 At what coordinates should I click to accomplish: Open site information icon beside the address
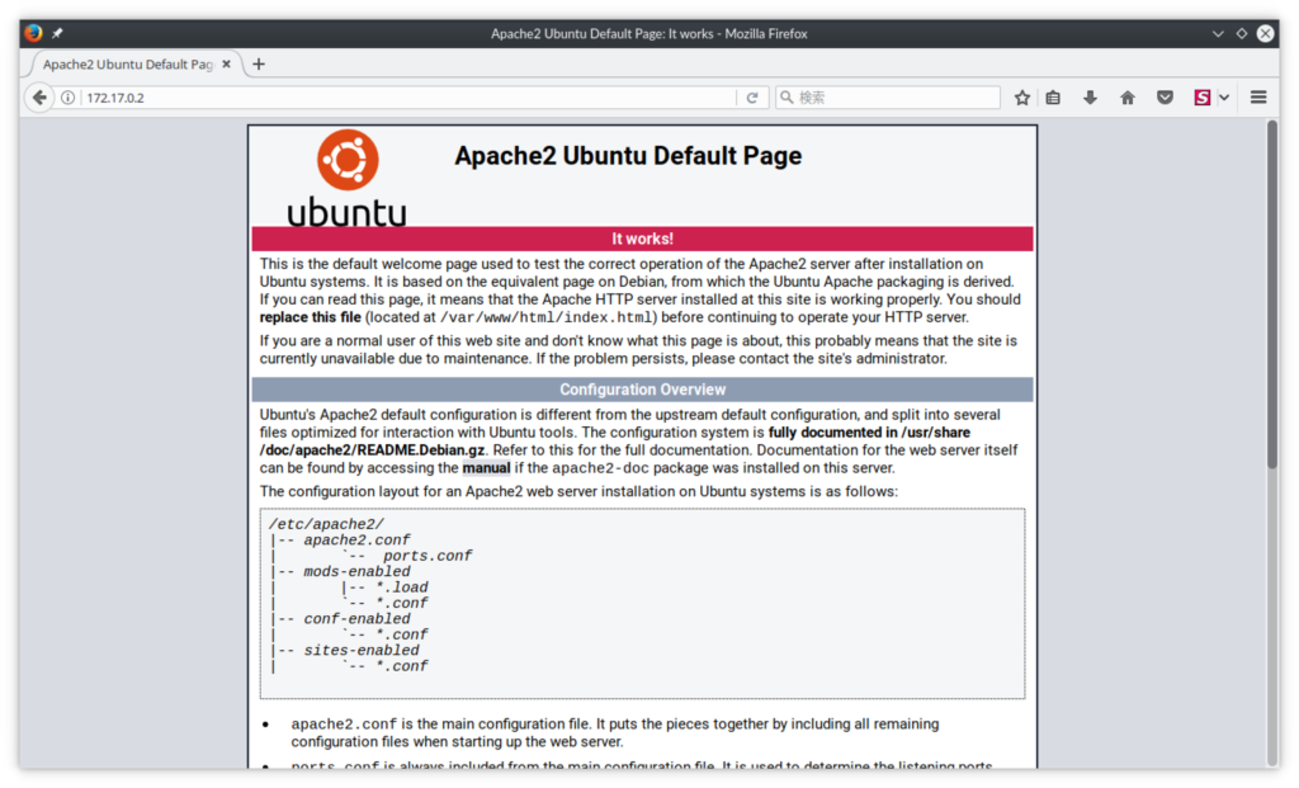[68, 98]
